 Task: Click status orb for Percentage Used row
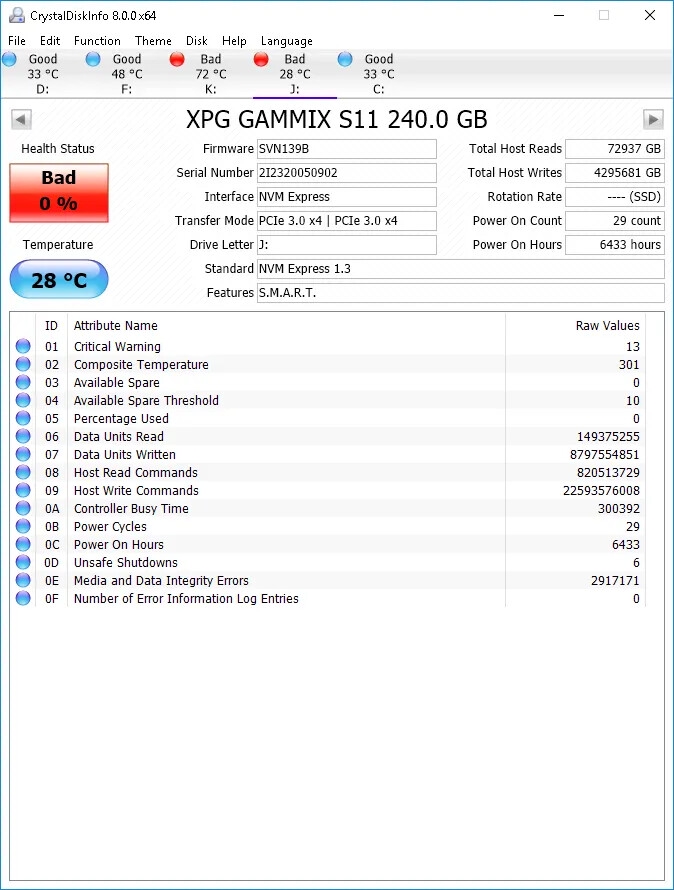pyautogui.click(x=23, y=418)
